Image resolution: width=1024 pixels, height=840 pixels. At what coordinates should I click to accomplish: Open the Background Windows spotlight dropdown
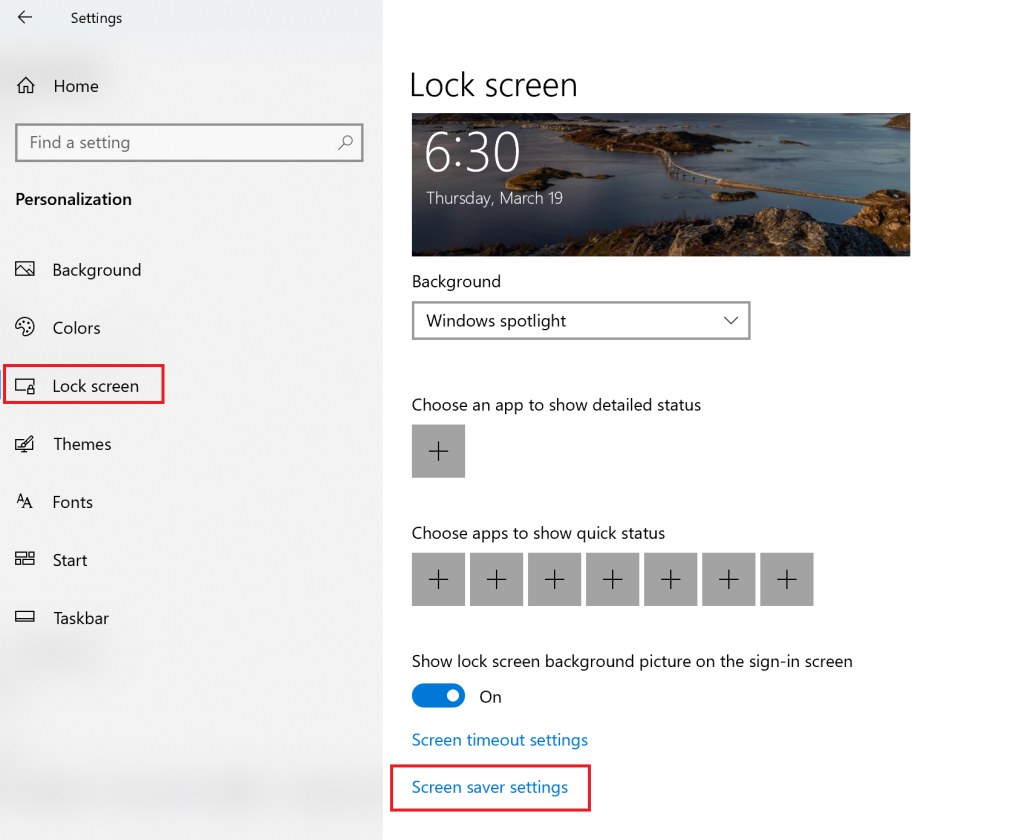pyautogui.click(x=581, y=321)
